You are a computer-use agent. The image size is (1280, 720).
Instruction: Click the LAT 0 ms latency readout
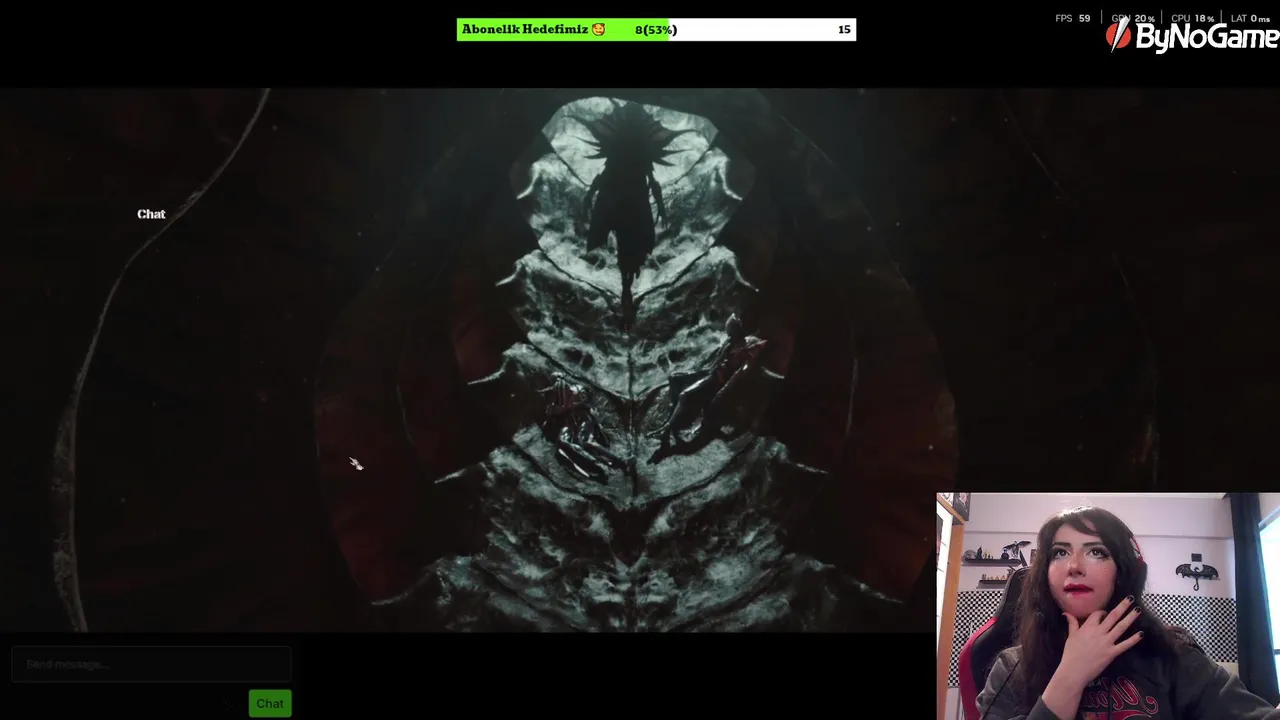(1250, 18)
